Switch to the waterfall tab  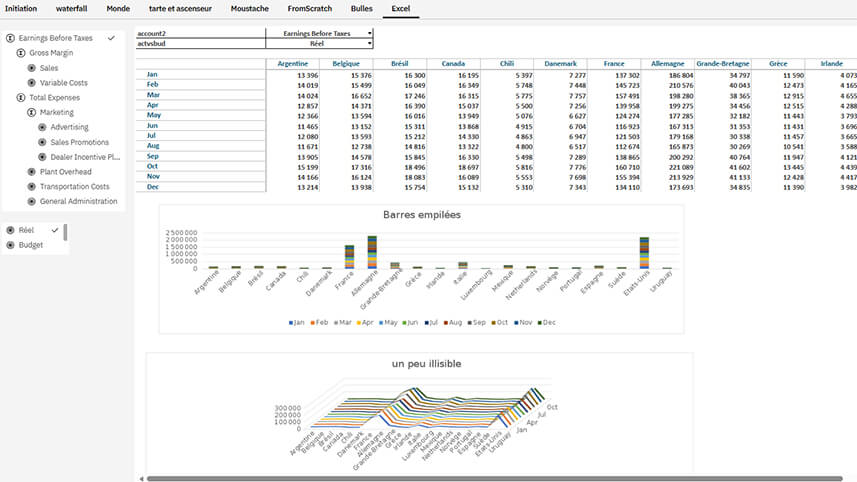72,9
